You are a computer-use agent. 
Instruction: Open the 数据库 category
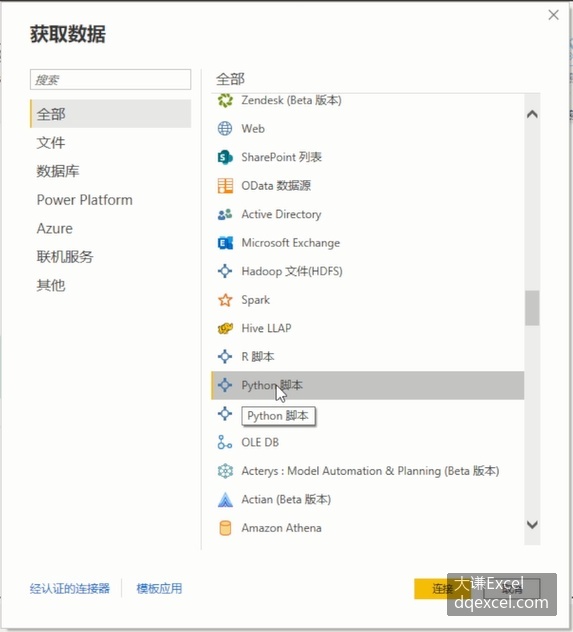point(58,171)
